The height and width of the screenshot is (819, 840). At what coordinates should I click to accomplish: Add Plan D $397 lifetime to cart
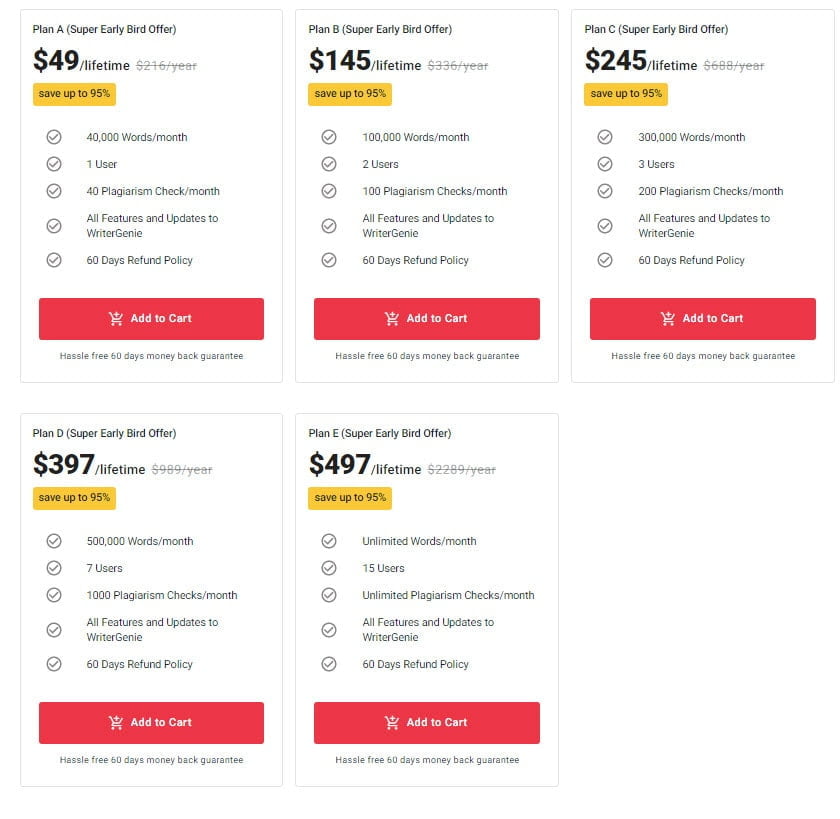click(x=151, y=723)
